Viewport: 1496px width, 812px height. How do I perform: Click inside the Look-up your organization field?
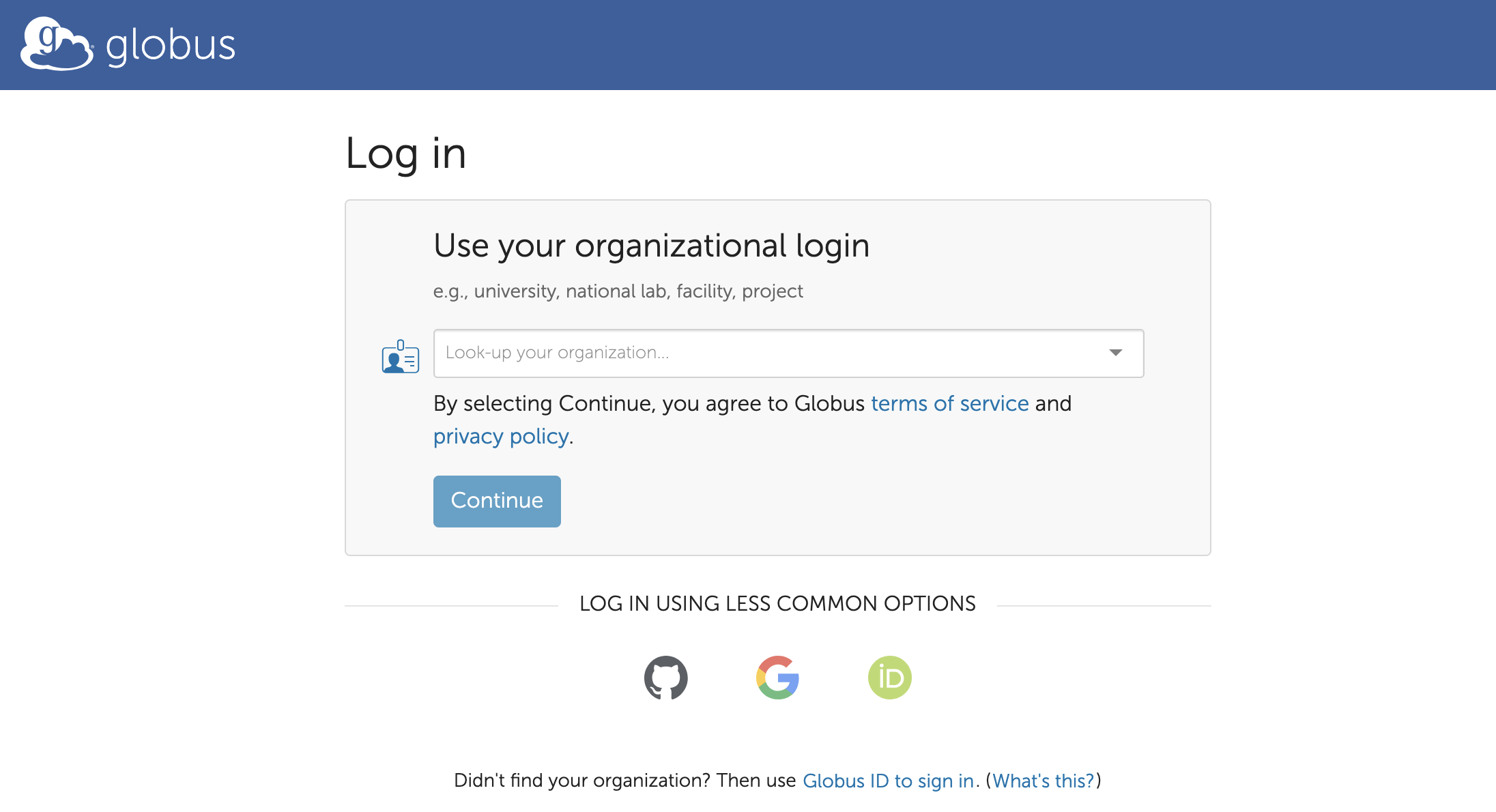click(x=682, y=353)
